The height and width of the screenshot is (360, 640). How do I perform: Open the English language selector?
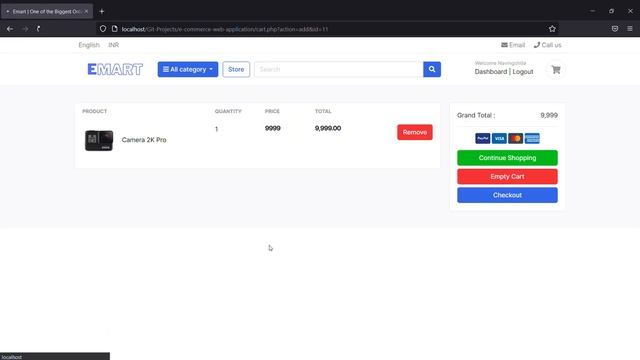89,45
